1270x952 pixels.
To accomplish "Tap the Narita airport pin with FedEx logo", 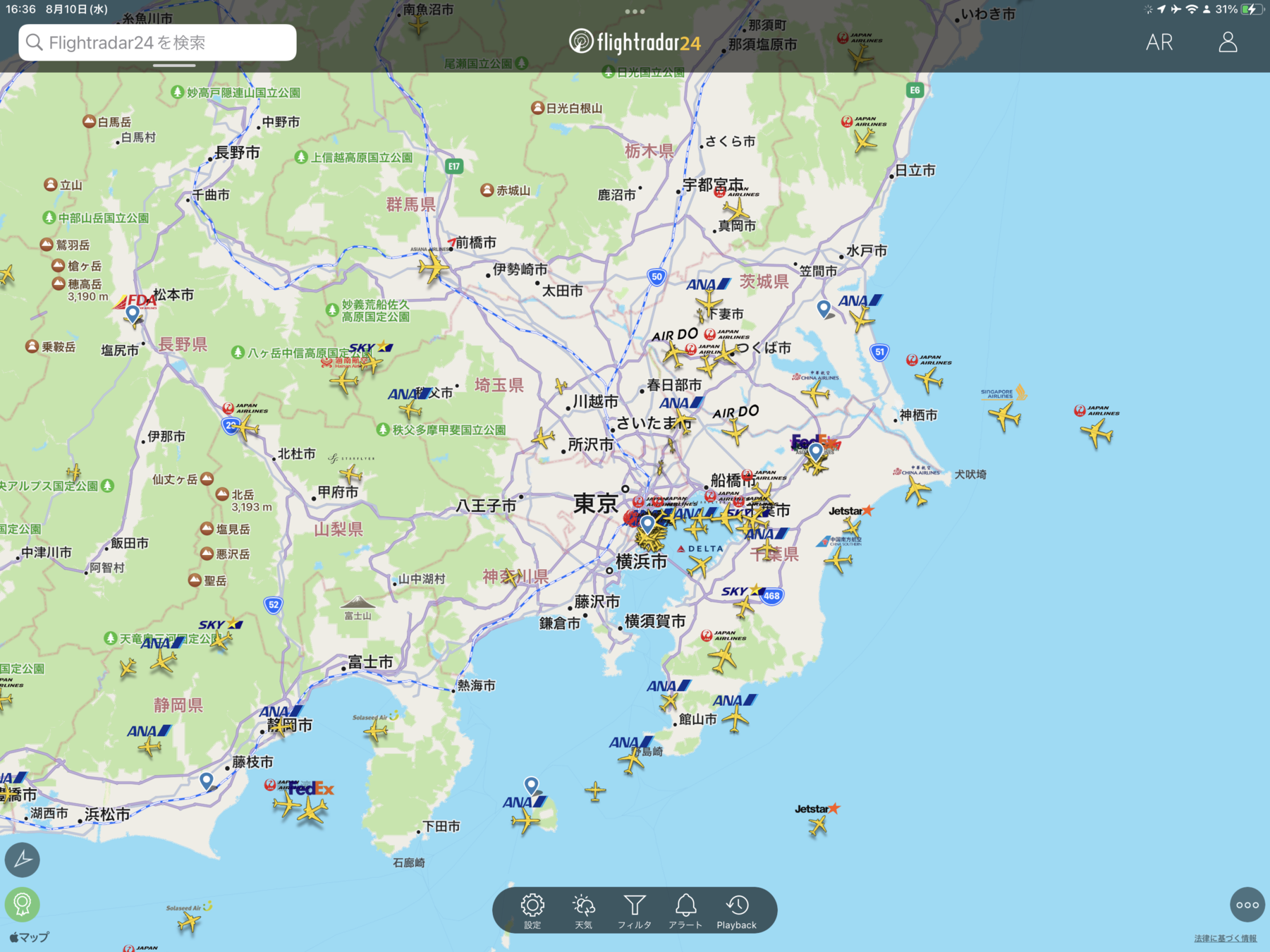I will click(x=816, y=451).
